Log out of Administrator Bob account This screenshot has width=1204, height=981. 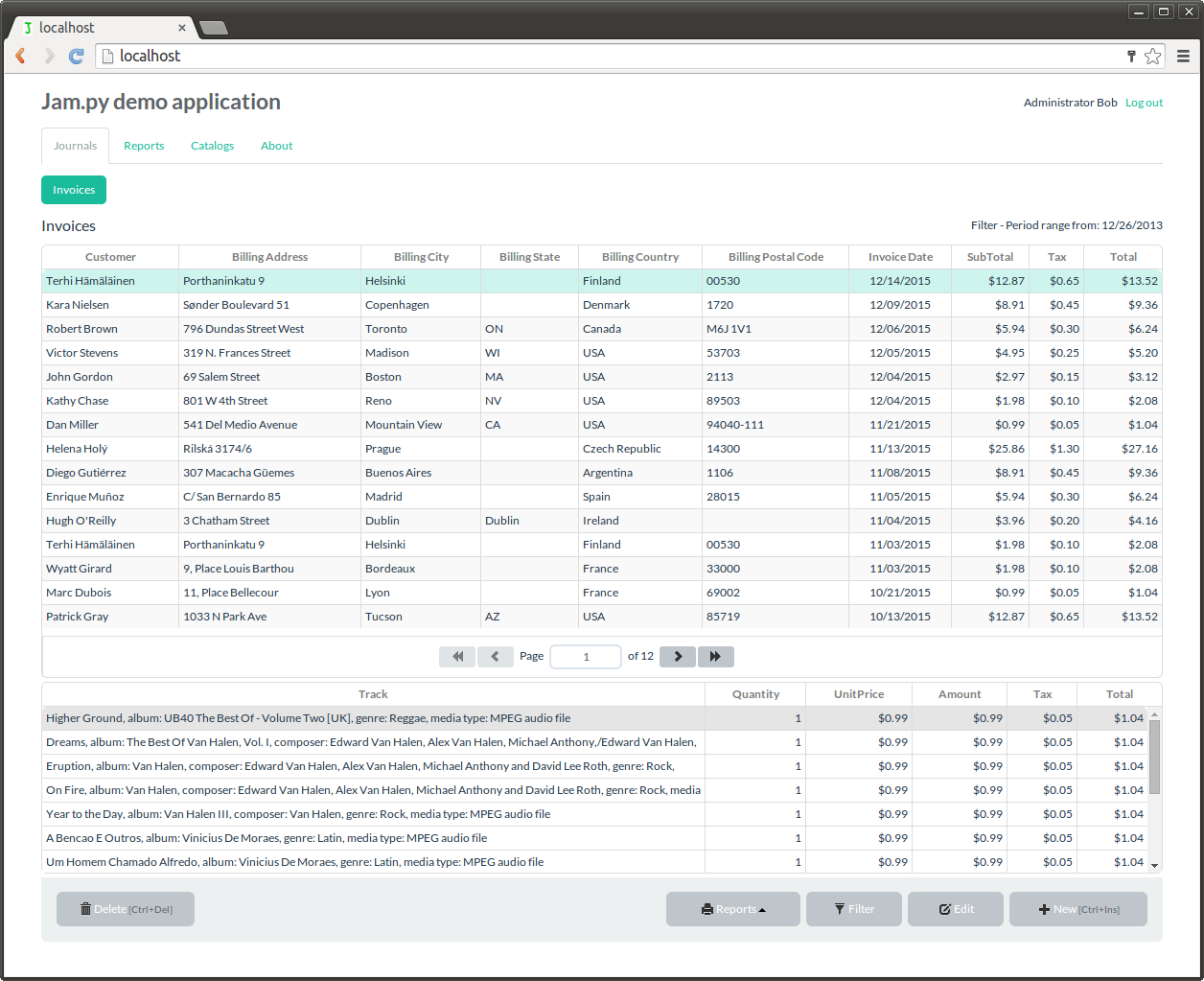tap(1144, 103)
